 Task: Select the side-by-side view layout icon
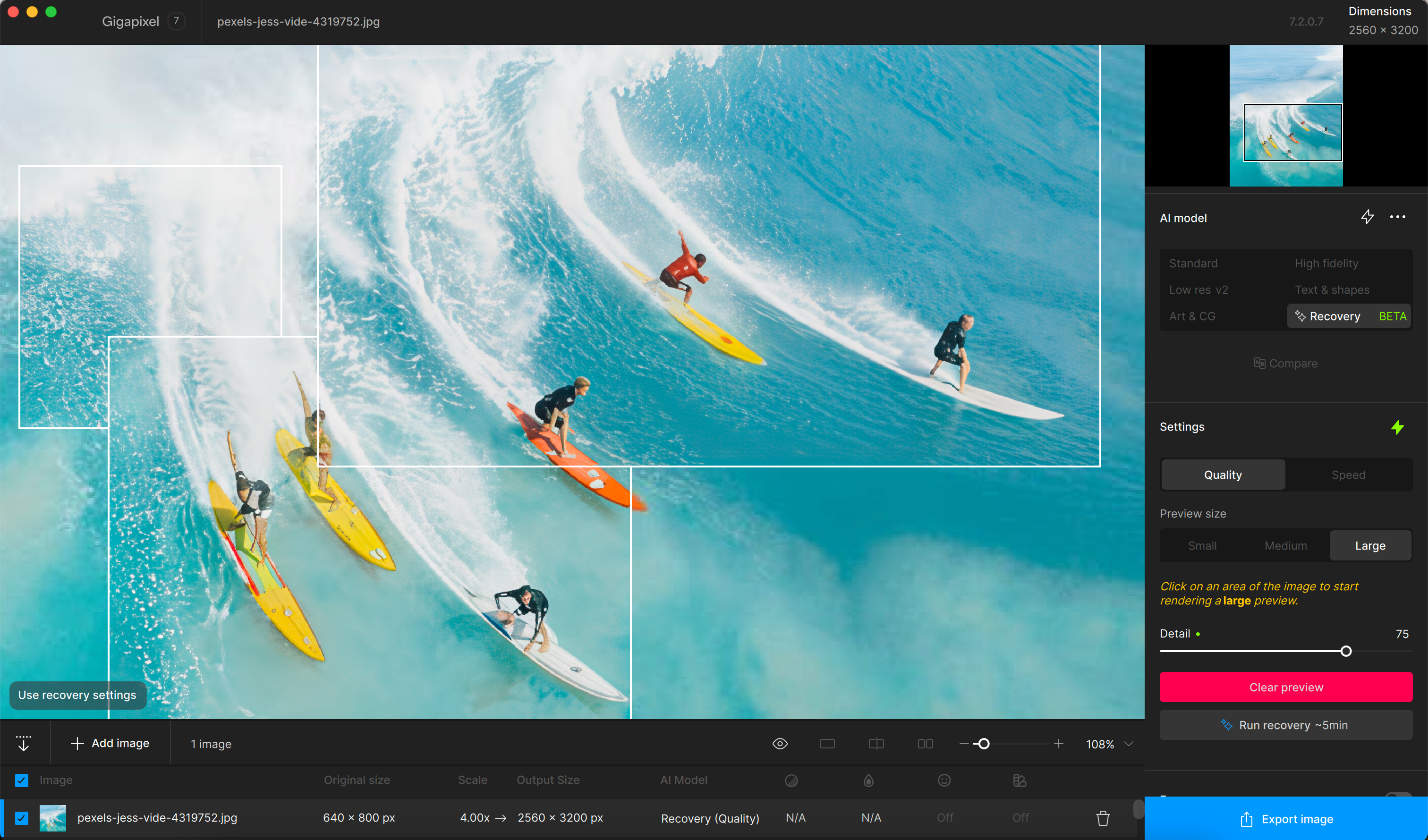(925, 744)
